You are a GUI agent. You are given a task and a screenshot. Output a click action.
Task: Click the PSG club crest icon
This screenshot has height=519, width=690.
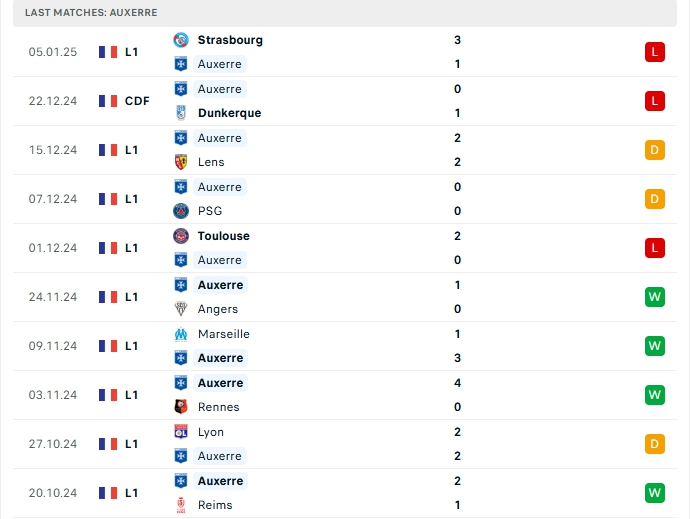coord(181,211)
